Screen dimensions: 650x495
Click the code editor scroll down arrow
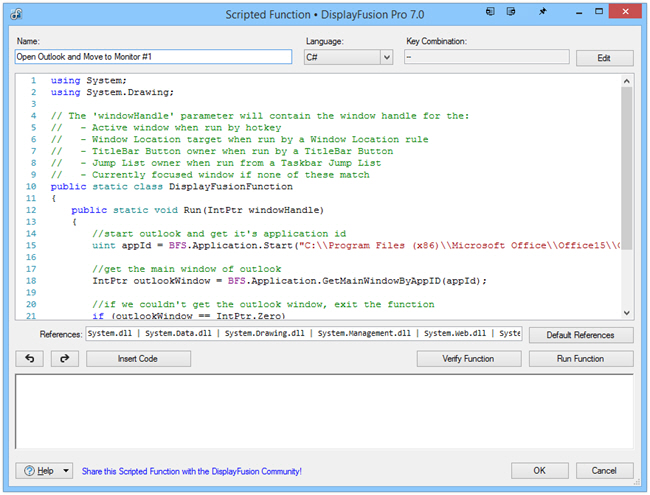pos(626,313)
